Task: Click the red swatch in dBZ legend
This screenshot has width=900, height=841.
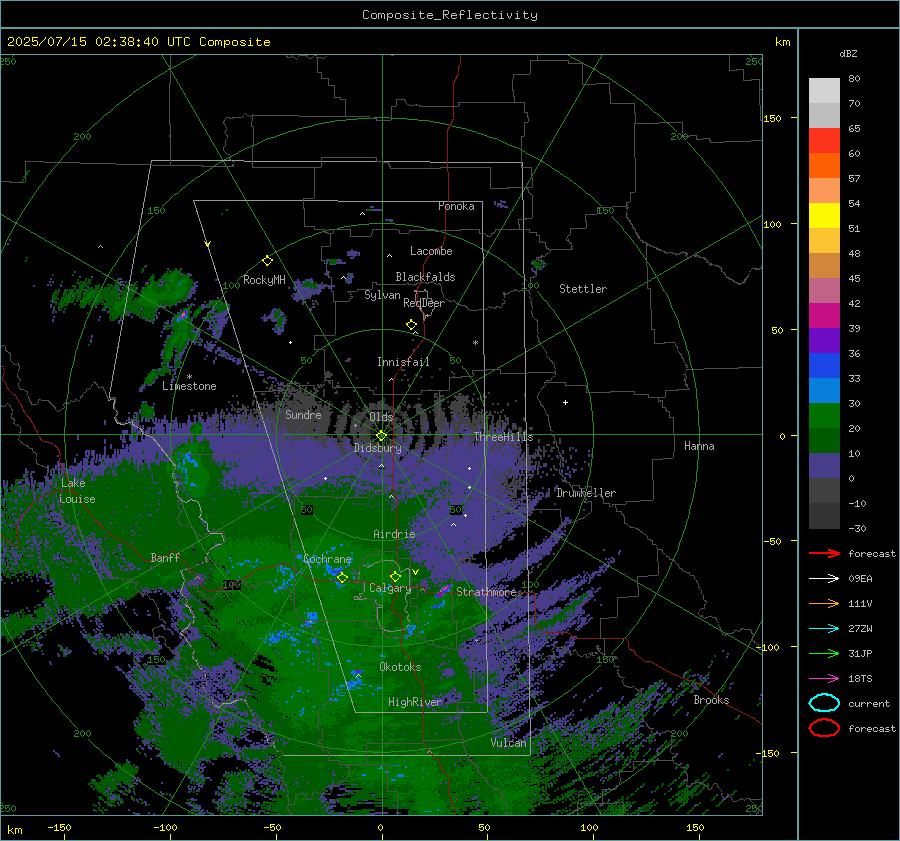Action: (x=824, y=140)
